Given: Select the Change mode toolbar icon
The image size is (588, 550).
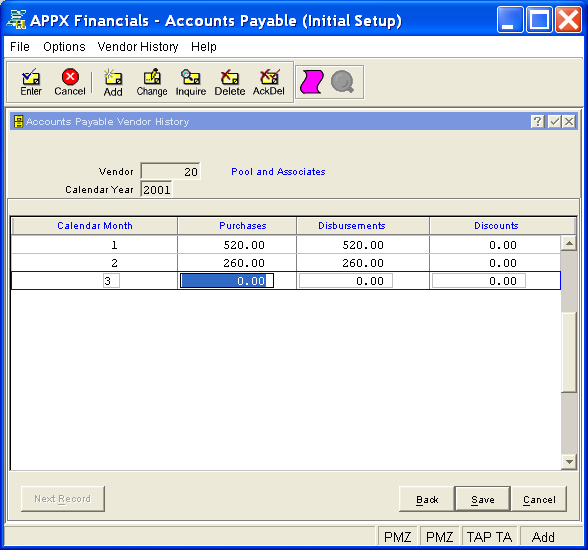Looking at the screenshot, I should click(152, 82).
